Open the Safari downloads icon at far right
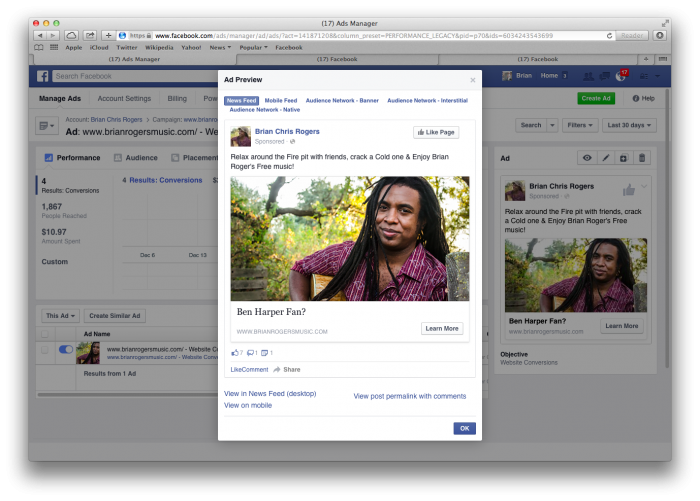 pos(660,35)
